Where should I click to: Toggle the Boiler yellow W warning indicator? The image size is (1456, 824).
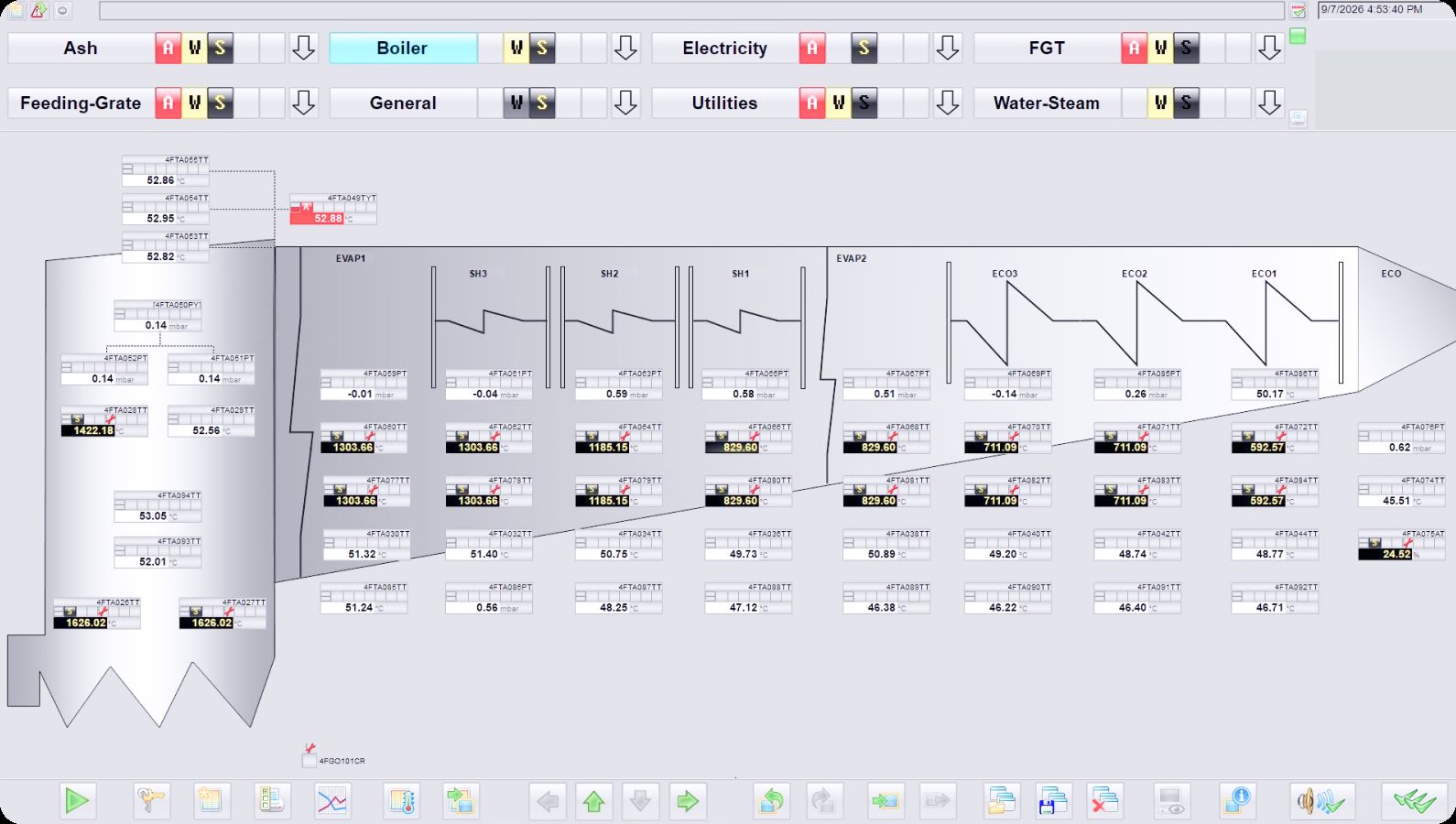coord(516,48)
